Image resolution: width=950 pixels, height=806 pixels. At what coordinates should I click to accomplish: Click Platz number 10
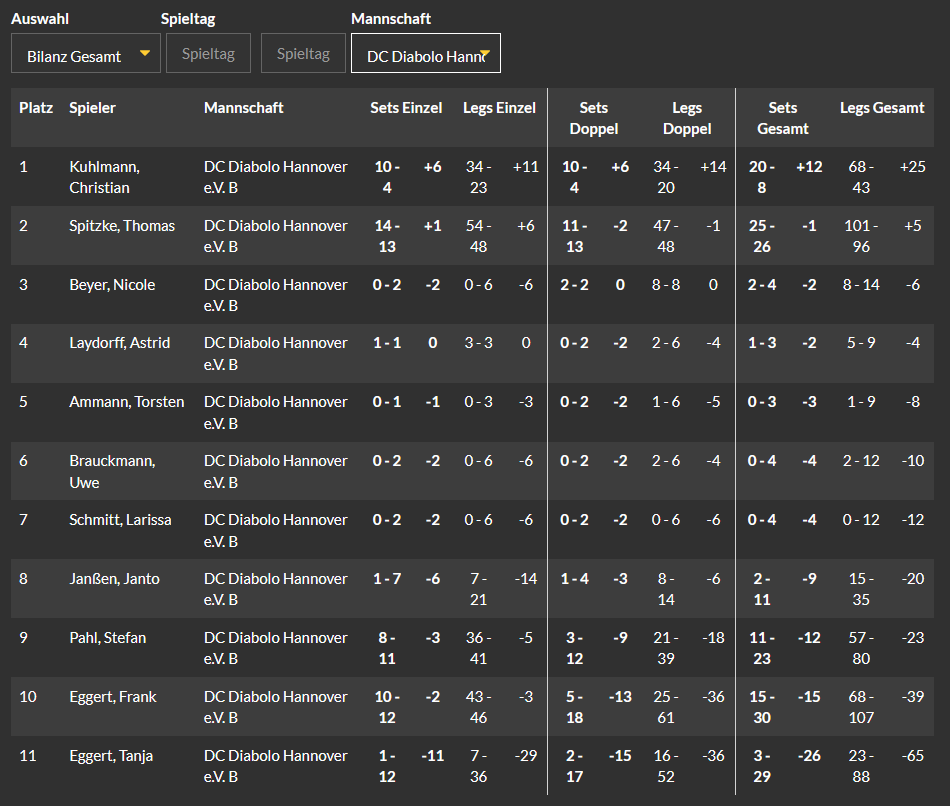tap(28, 697)
